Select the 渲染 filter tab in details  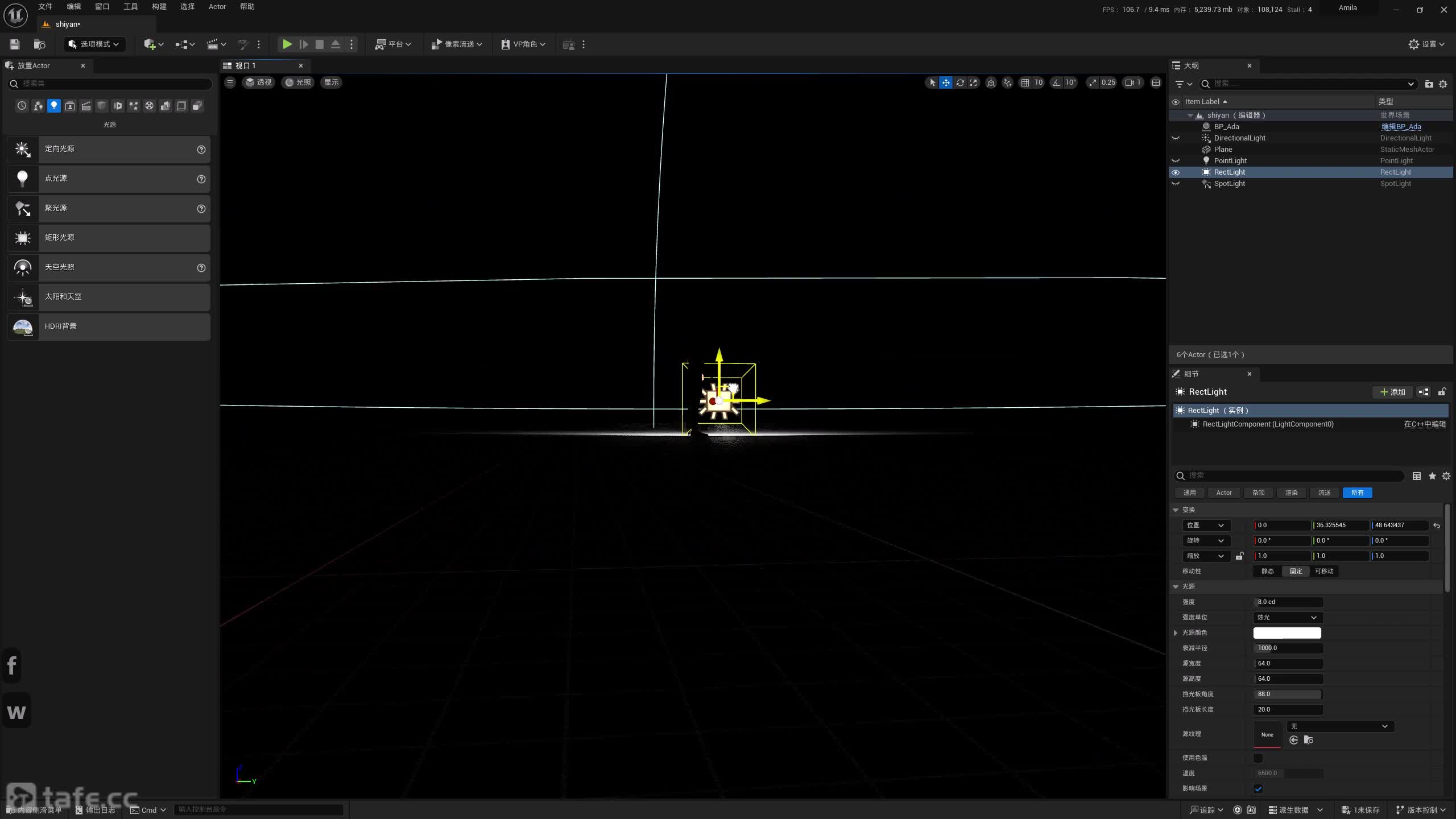point(1291,493)
